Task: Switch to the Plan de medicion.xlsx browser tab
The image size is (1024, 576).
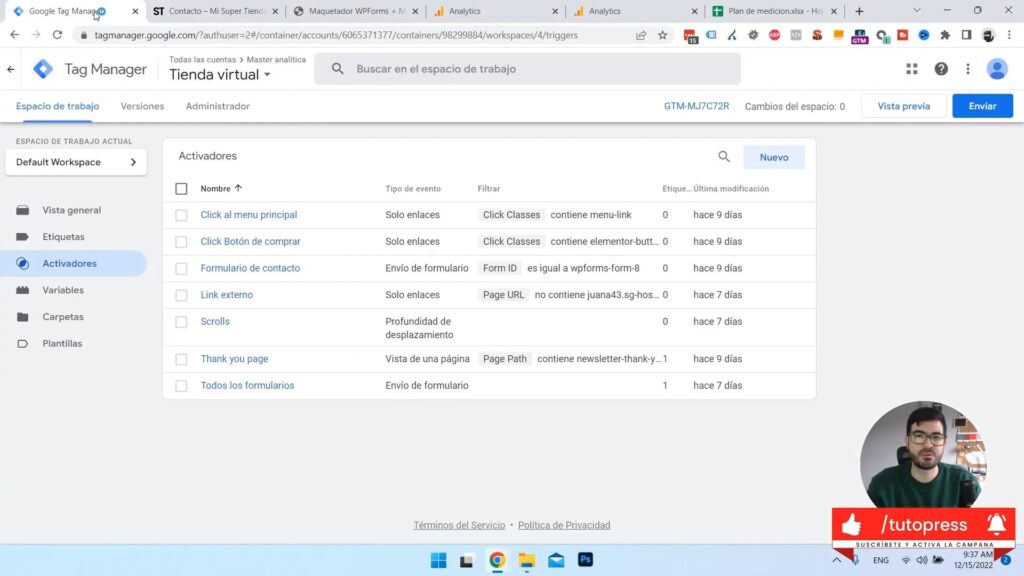Action: (775, 11)
